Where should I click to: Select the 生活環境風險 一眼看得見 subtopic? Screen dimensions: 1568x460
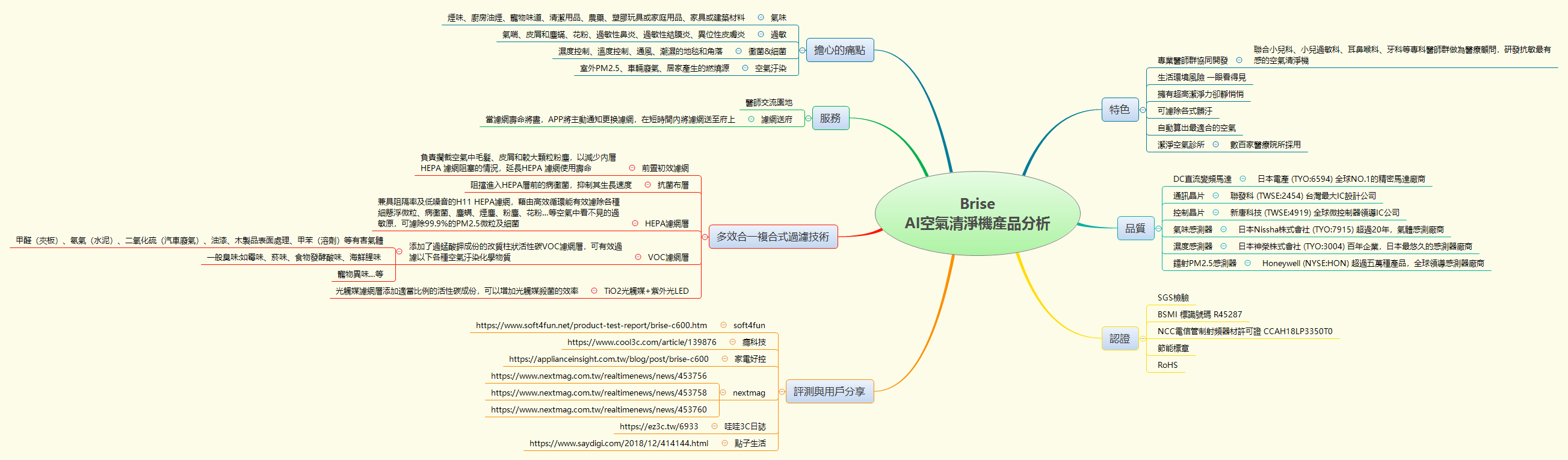(x=1201, y=77)
